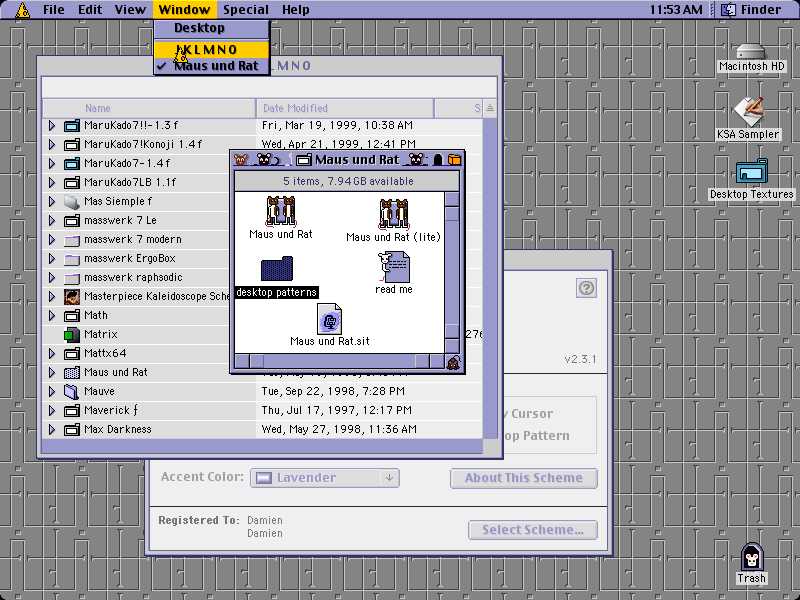The image size is (800, 600).
Task: Open the Accent Color Lavender dropdown
Action: [325, 478]
